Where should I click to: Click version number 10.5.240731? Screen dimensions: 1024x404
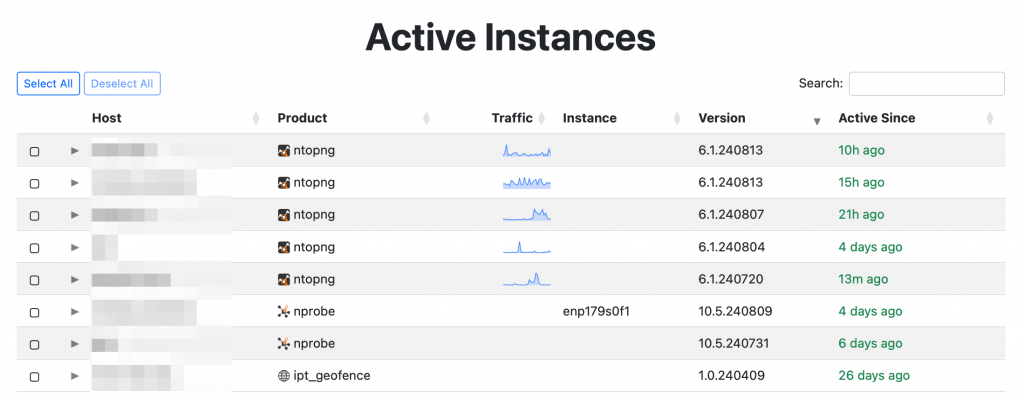click(734, 344)
